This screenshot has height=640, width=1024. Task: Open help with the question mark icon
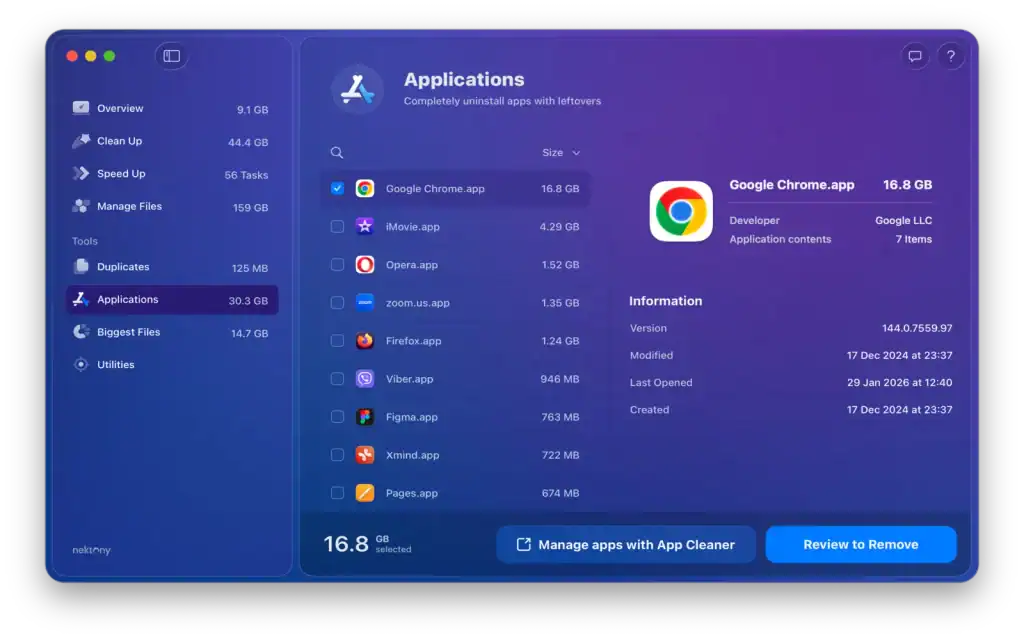click(951, 56)
